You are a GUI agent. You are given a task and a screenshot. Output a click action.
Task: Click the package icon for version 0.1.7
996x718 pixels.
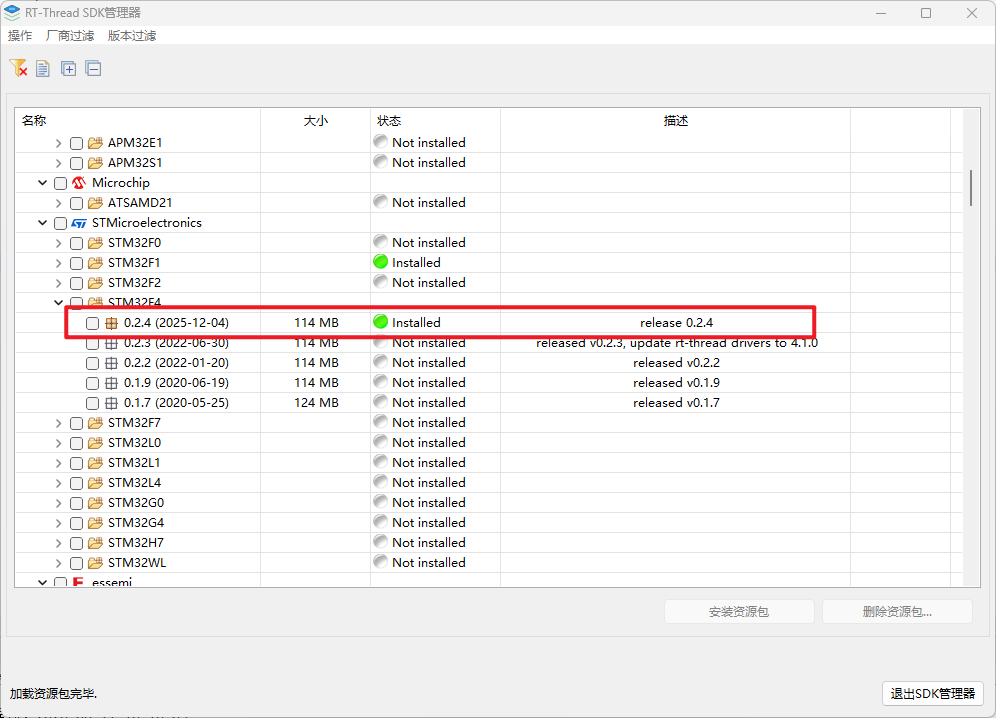(x=111, y=403)
